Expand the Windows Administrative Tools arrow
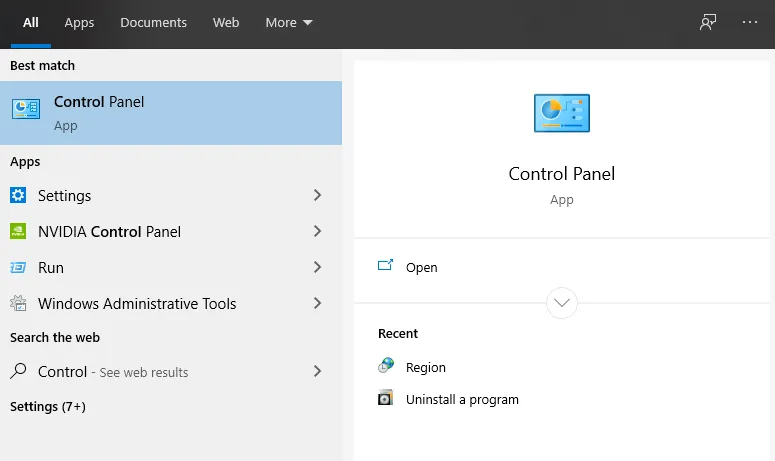This screenshot has height=461, width=775. (x=317, y=303)
